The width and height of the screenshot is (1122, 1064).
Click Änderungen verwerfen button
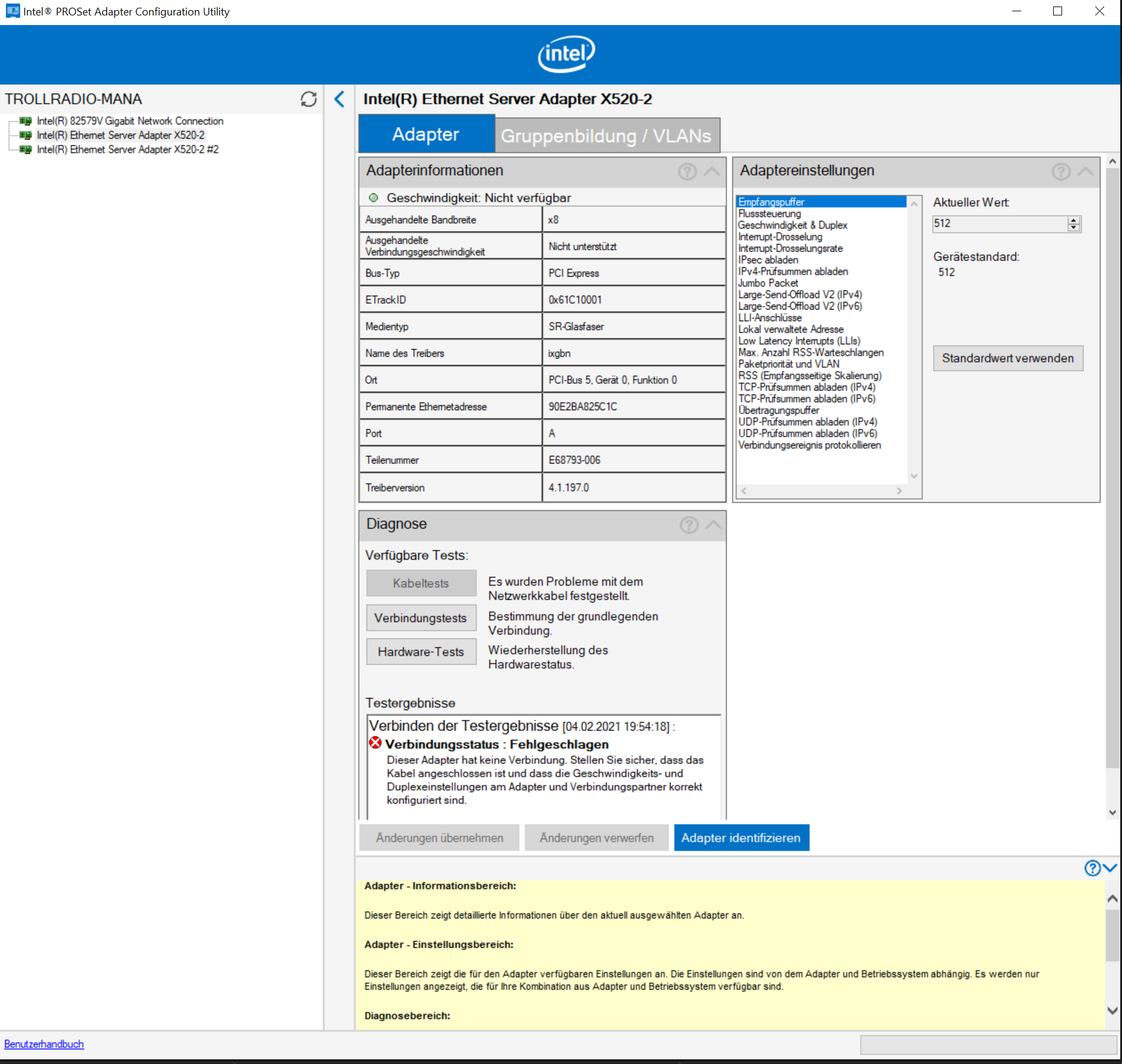click(597, 838)
